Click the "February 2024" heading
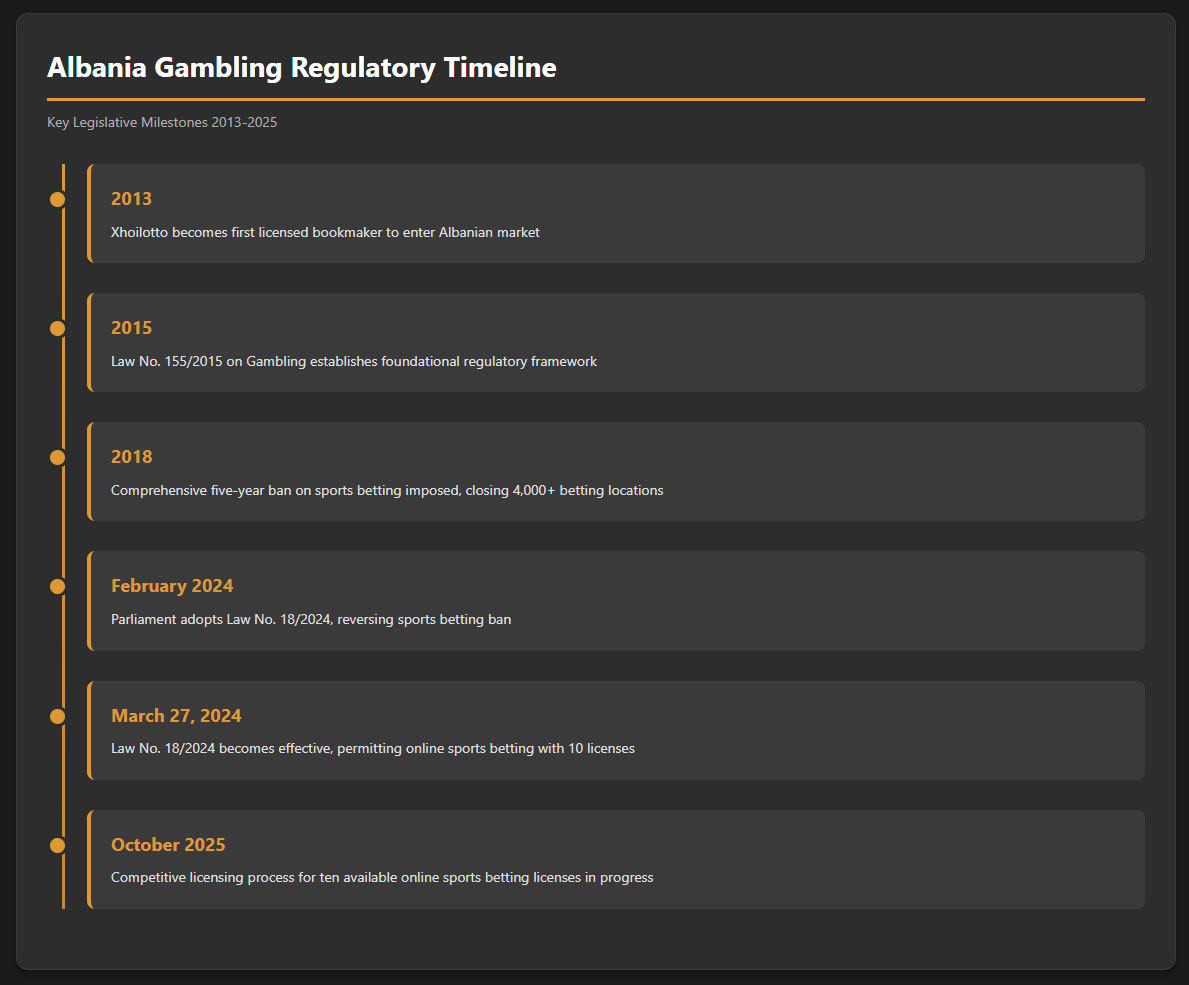 tap(172, 586)
